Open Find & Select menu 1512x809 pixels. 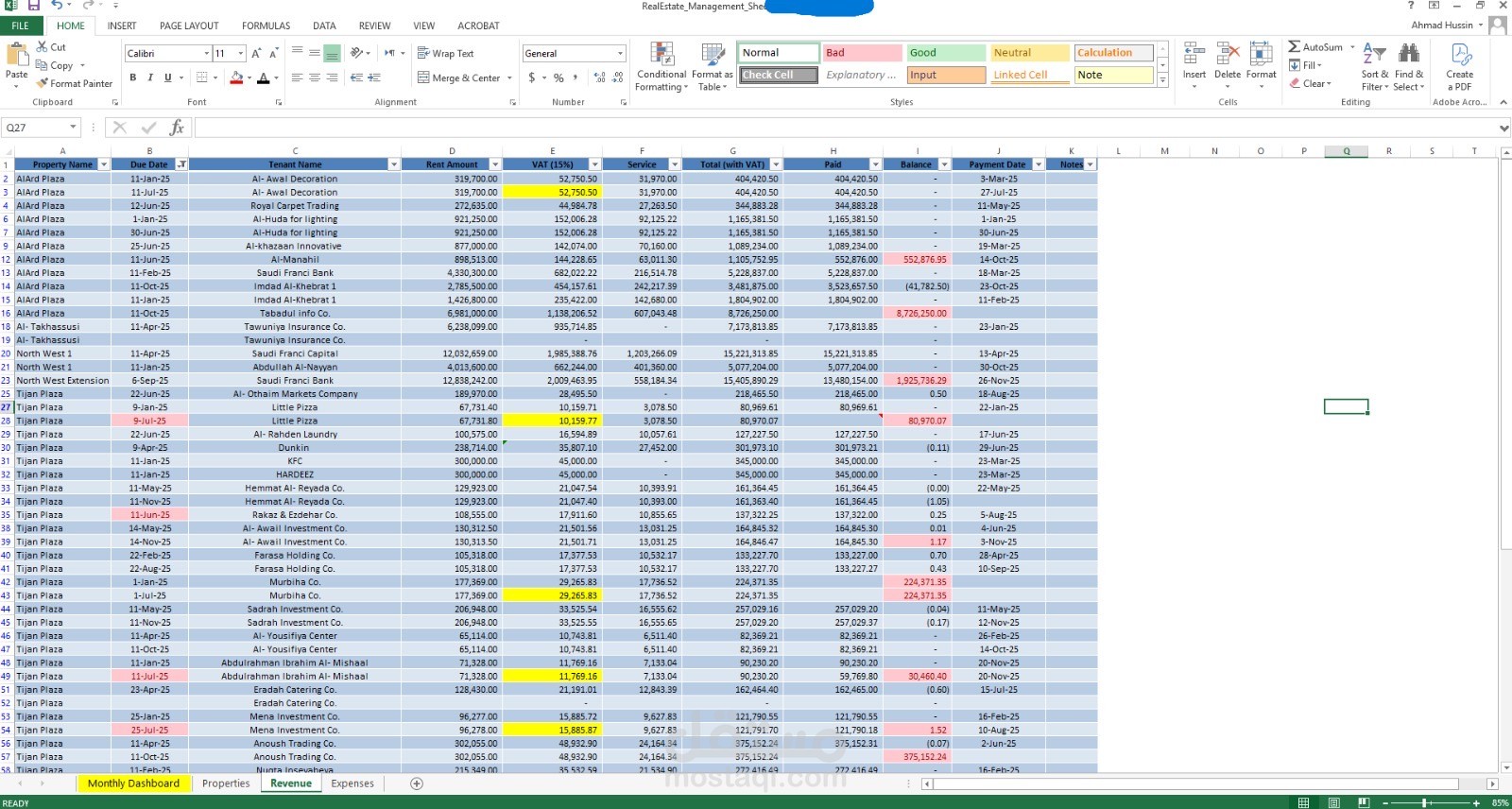click(1408, 66)
